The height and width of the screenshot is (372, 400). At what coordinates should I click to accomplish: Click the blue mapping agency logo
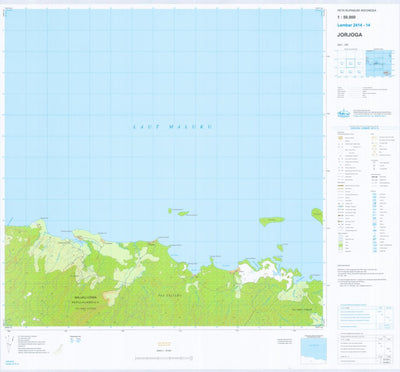tap(343, 113)
